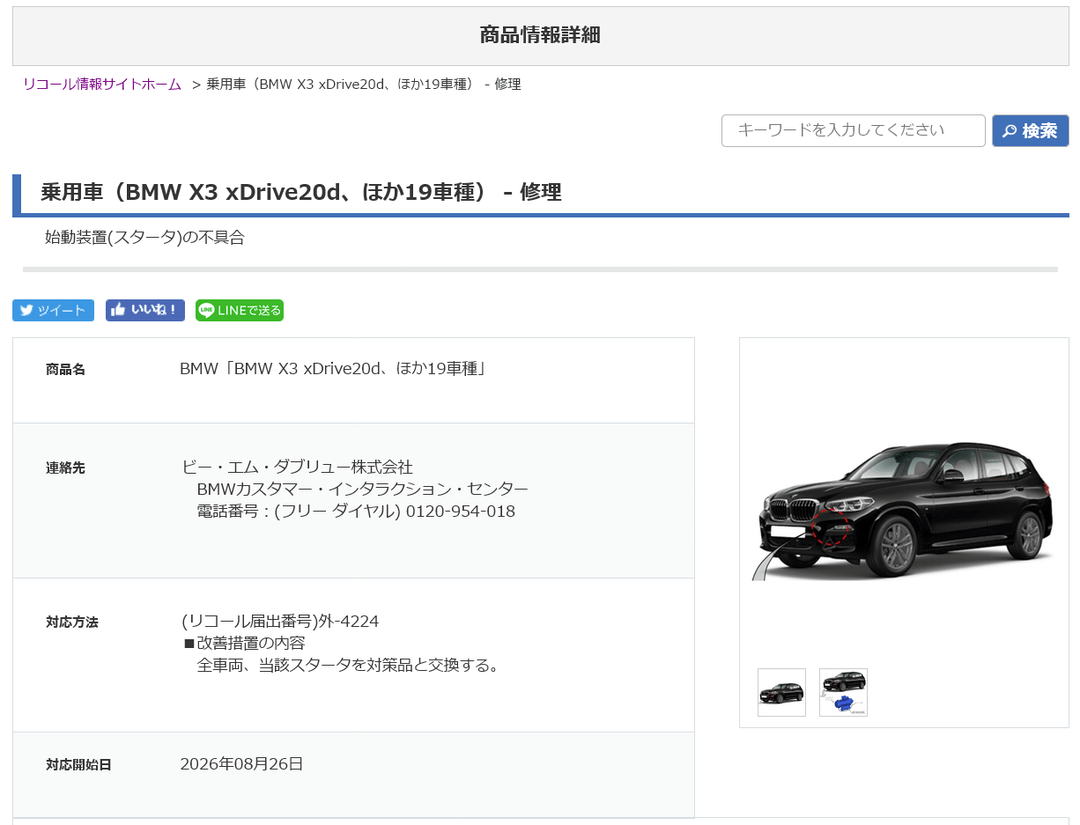The image size is (1080, 825).
Task: Click the LINE logo icon on LINEで送る
Action: tap(206, 311)
